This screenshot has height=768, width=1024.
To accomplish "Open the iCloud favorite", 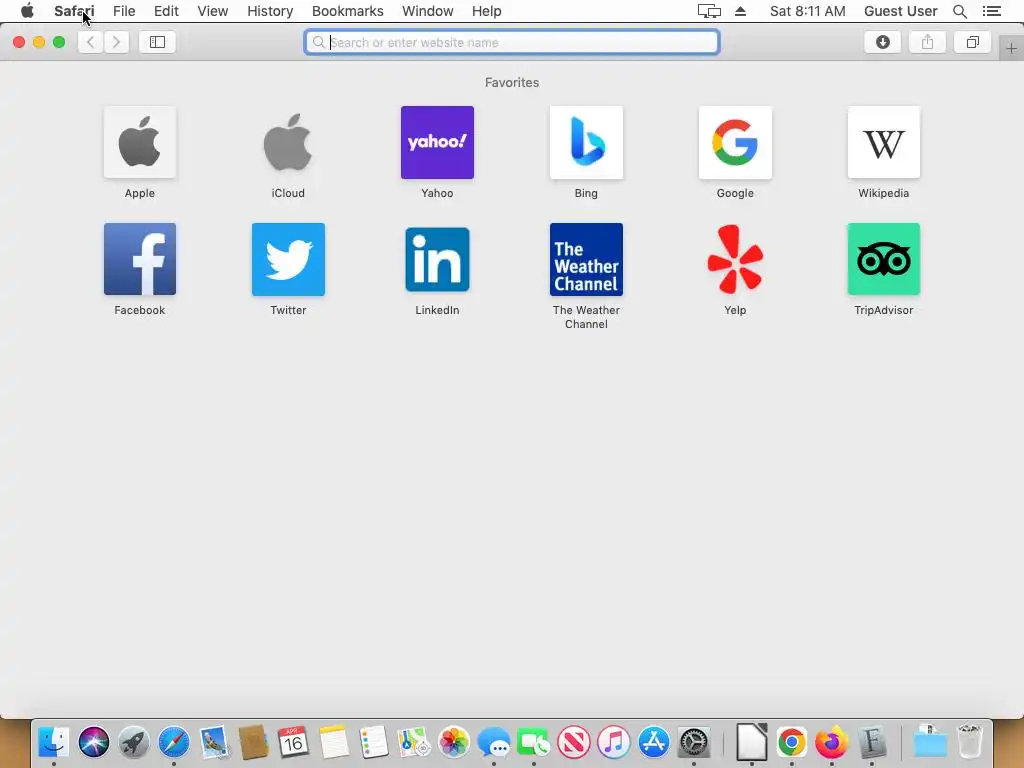I will click(x=288, y=142).
